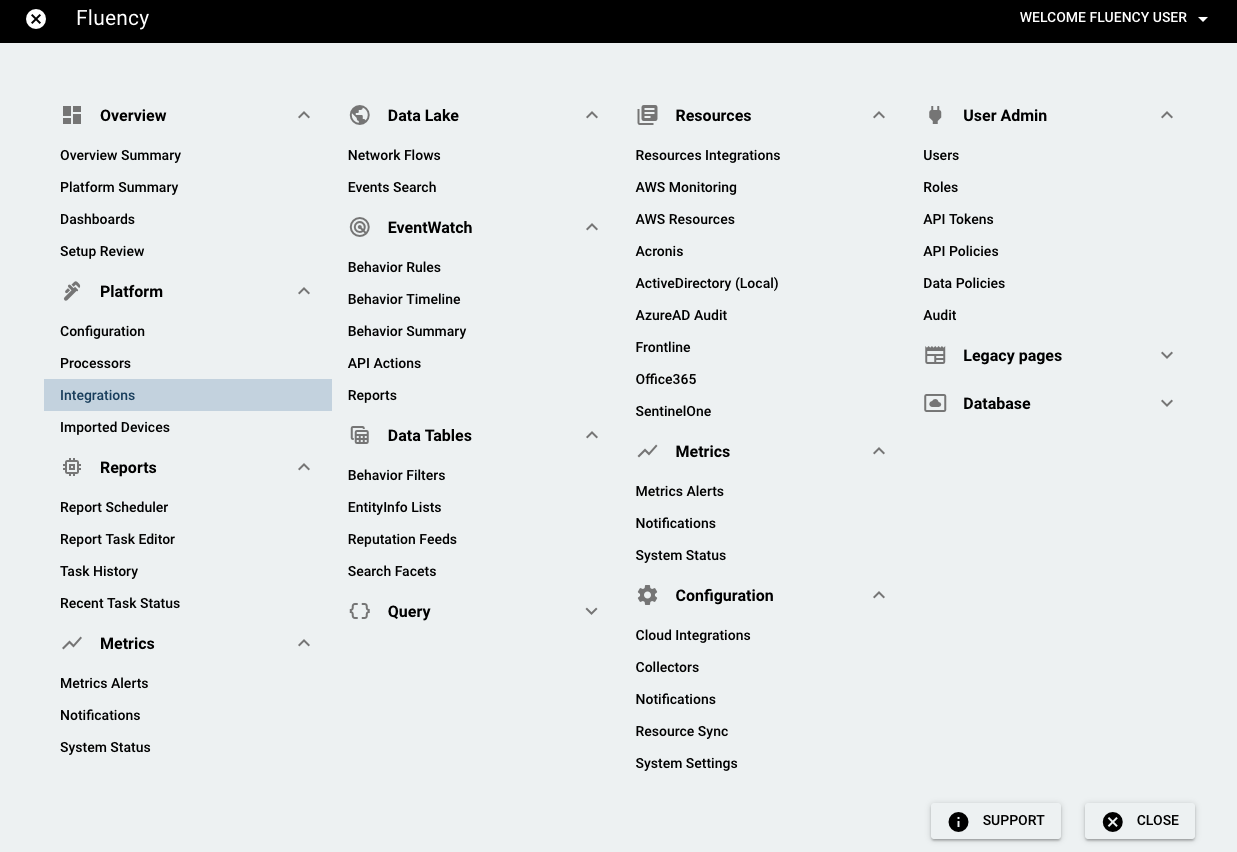This screenshot has width=1237, height=852.
Task: Open Cloud Integrations
Action: point(693,635)
